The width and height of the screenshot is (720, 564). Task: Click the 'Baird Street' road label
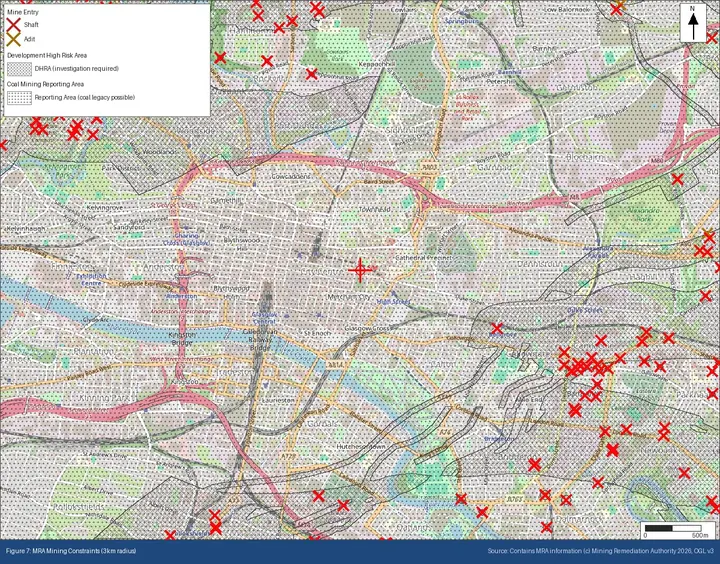click(379, 182)
